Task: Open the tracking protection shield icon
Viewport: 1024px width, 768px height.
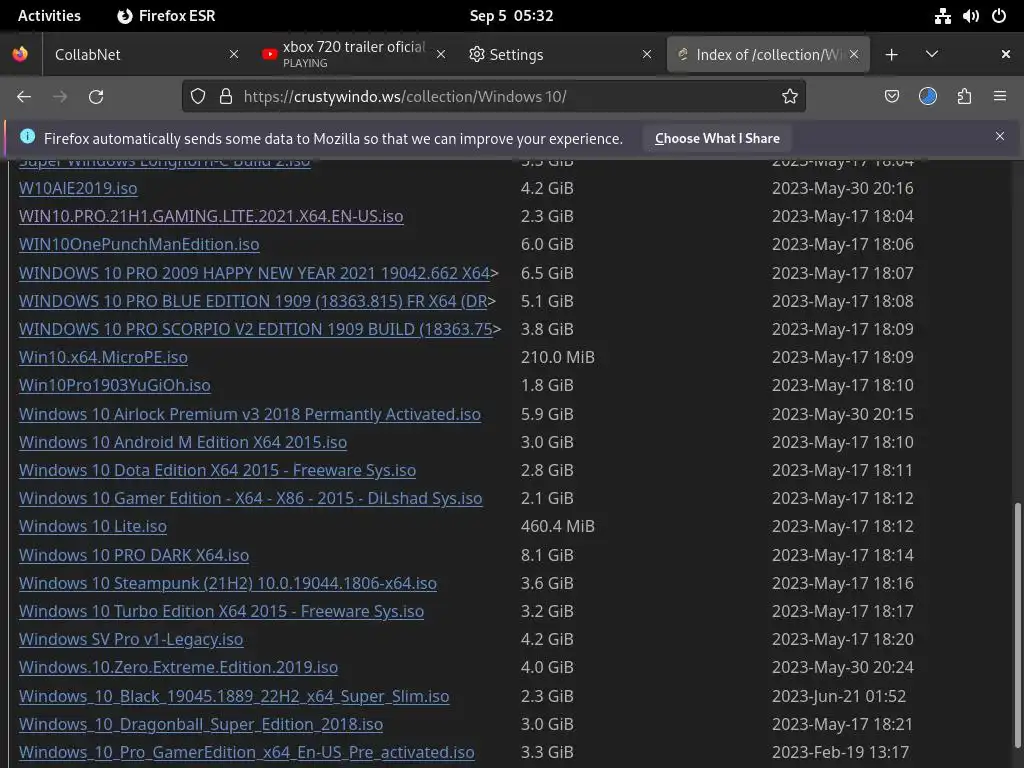Action: click(x=198, y=97)
